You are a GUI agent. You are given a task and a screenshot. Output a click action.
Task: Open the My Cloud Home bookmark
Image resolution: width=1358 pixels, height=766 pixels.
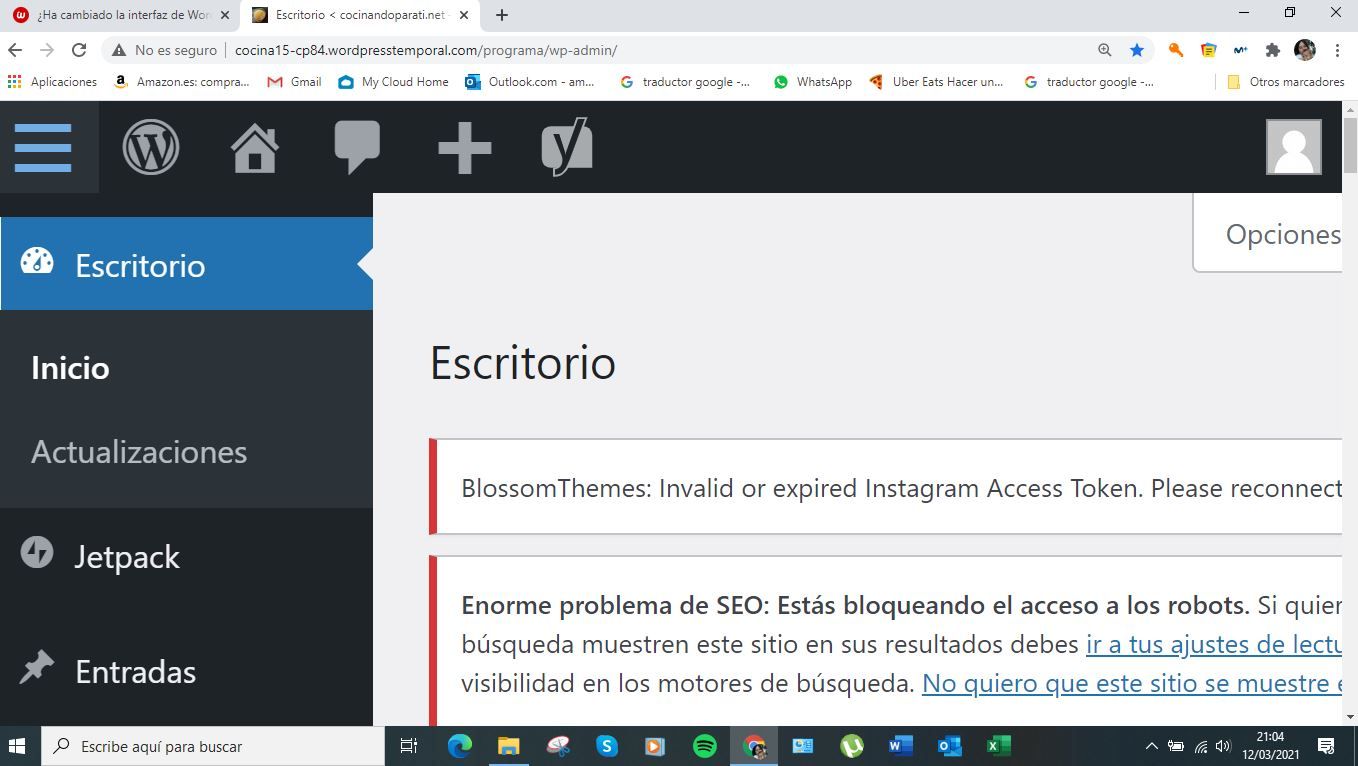[x=393, y=82]
